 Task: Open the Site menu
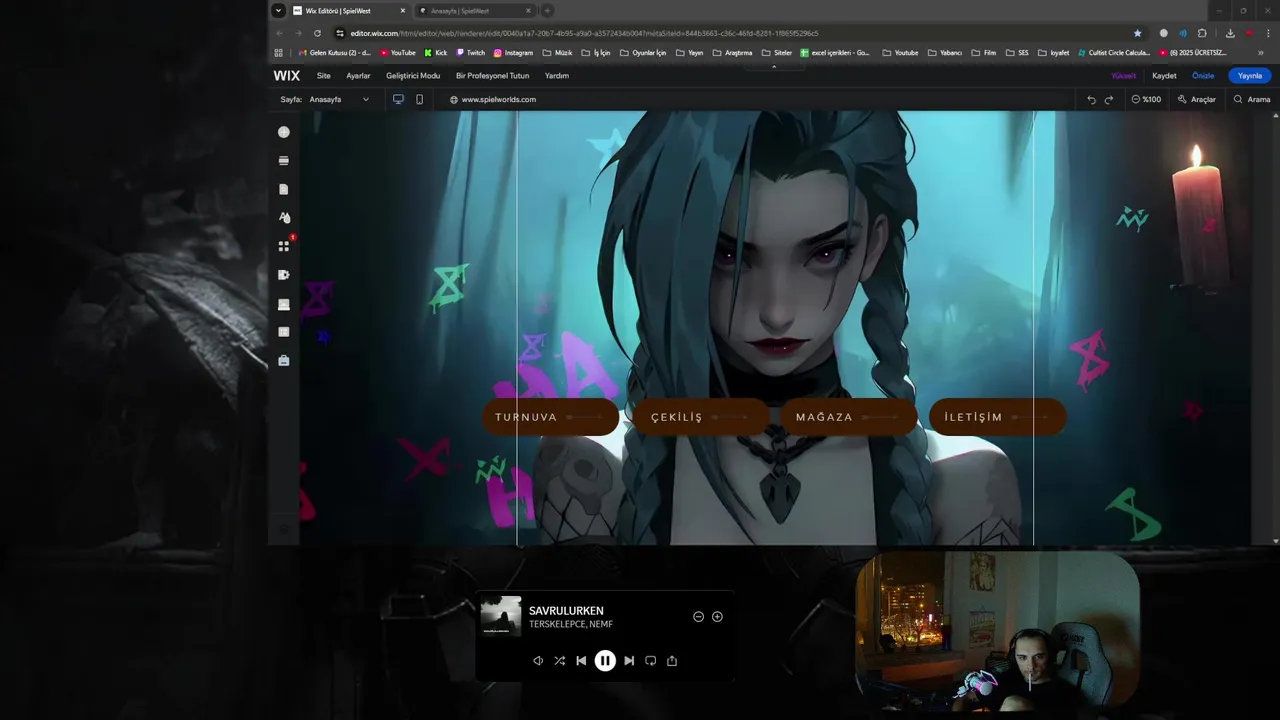(x=324, y=76)
